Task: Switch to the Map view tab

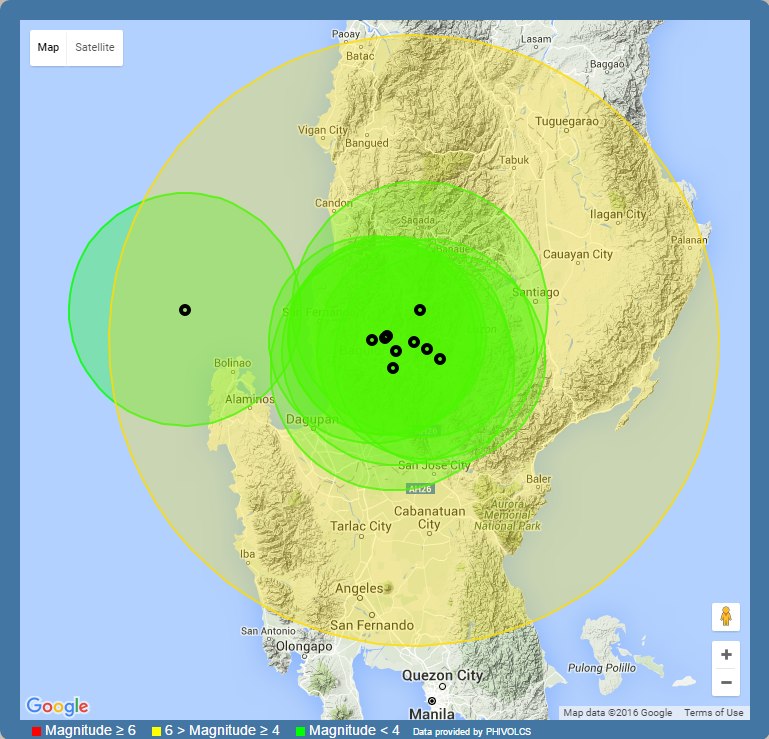Action: pos(48,48)
